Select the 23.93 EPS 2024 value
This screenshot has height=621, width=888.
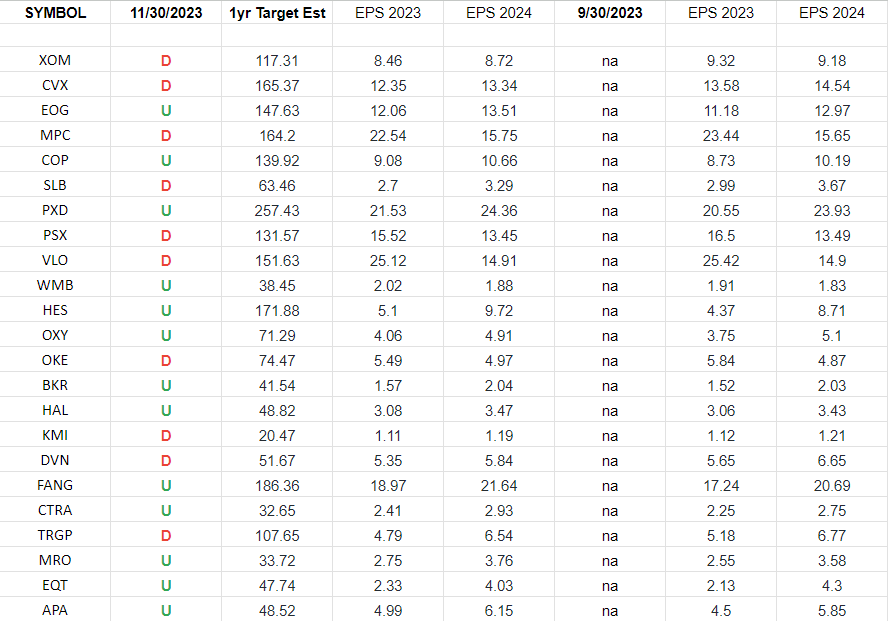click(832, 210)
